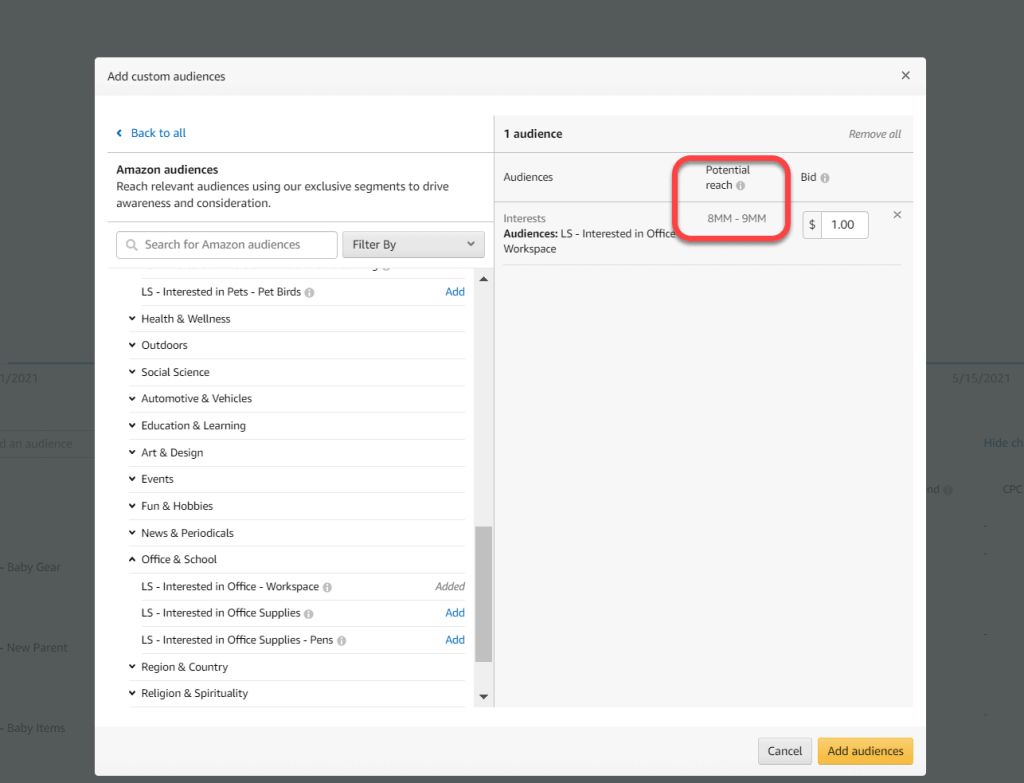Click info icon beside Bid header

coord(825,178)
